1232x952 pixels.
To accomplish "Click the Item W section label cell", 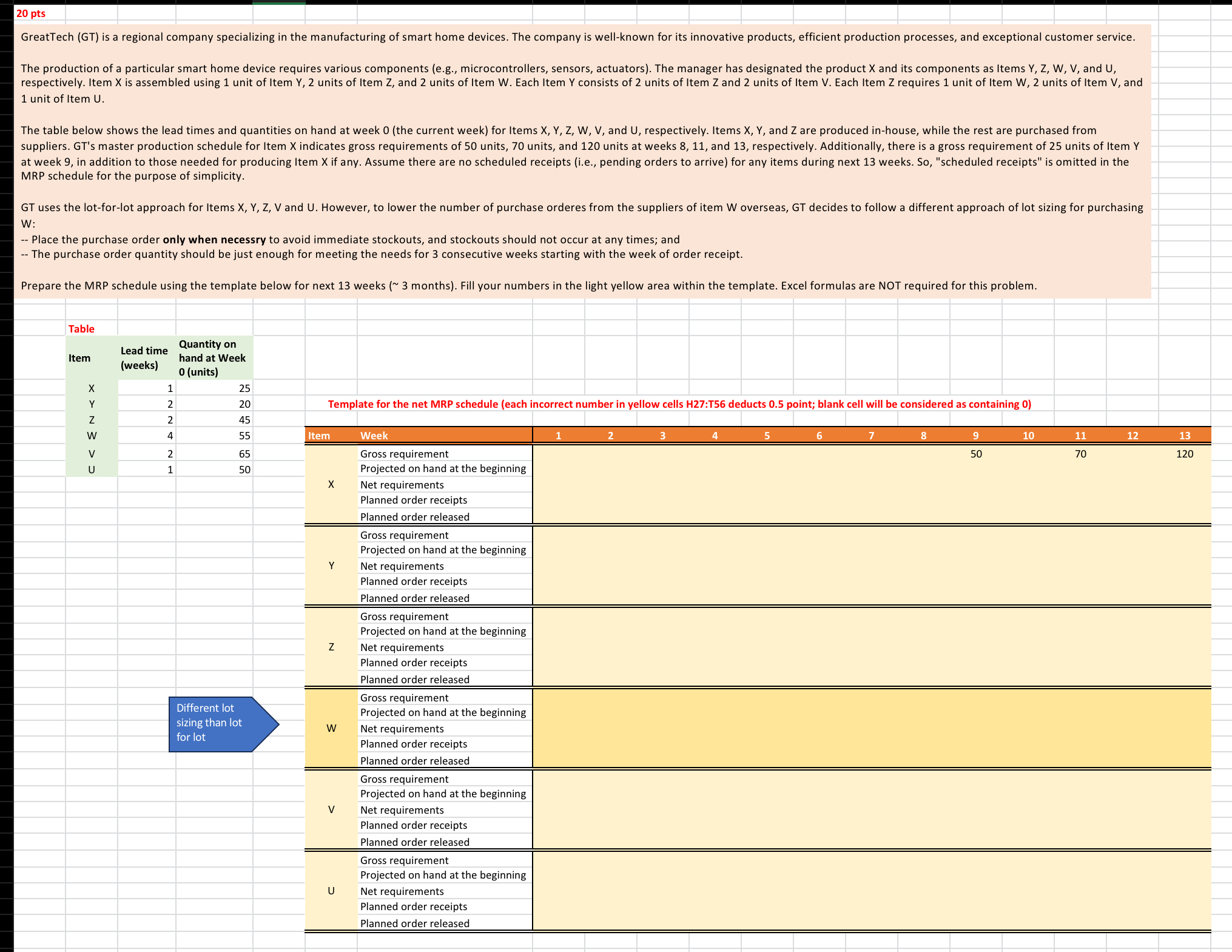I will pyautogui.click(x=331, y=728).
